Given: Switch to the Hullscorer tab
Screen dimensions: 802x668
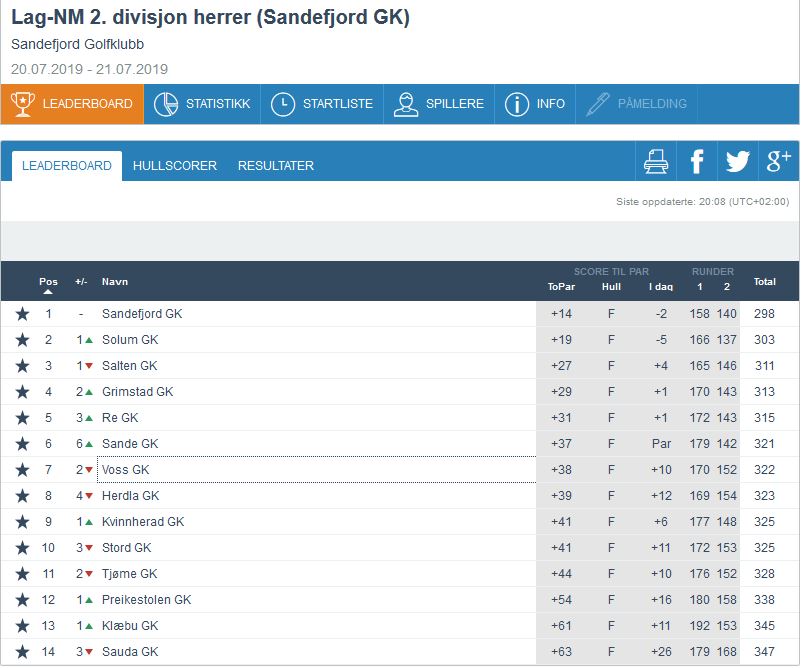Looking at the screenshot, I should coord(175,166).
